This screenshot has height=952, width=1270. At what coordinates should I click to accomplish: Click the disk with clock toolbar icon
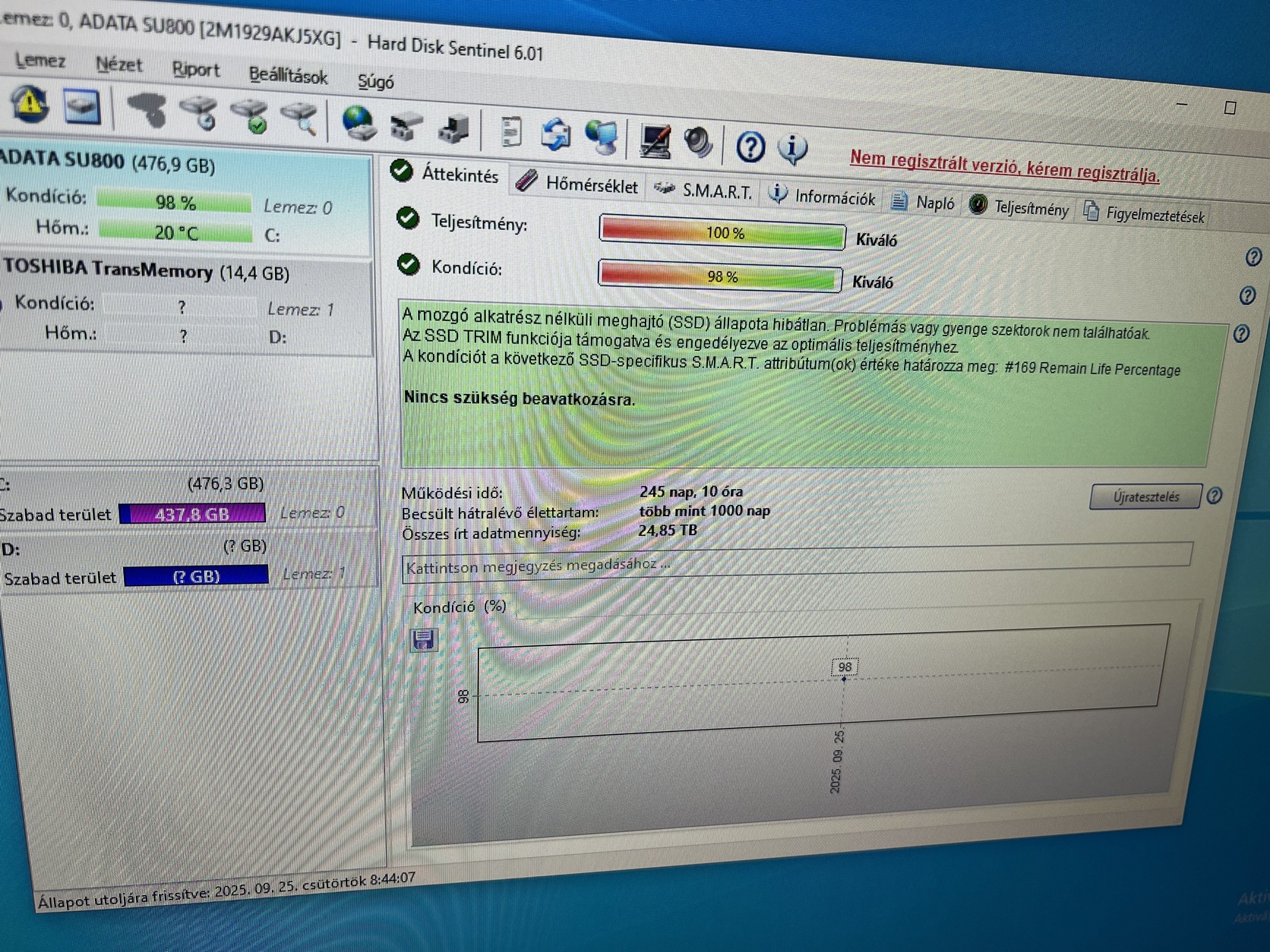199,112
